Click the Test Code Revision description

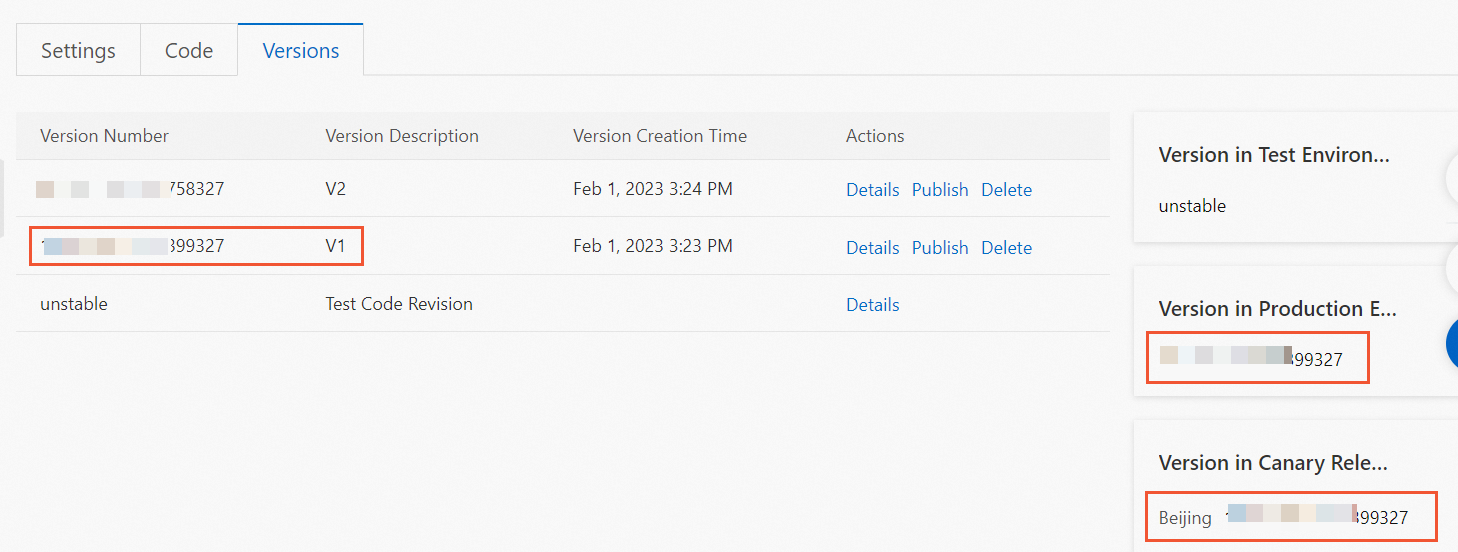(399, 304)
